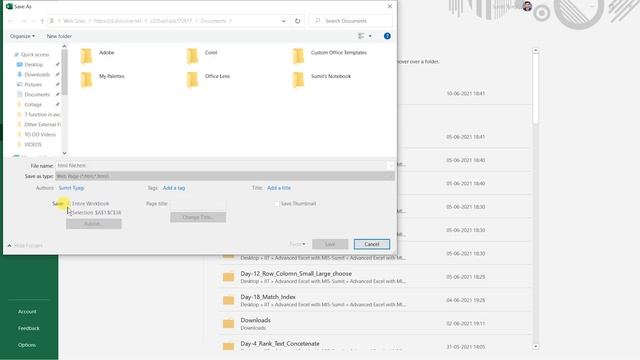Viewport: 640px width, 360px height.
Task: Go to Downloads in navigation pane
Action: (x=33, y=74)
